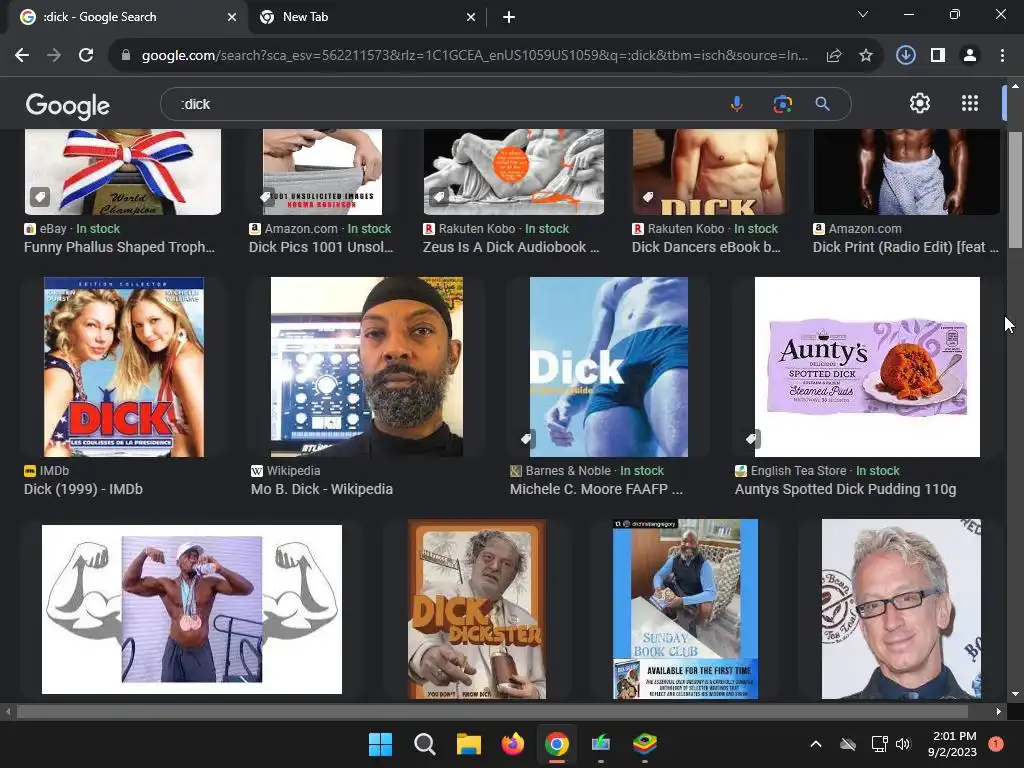Open 'Dick (1999) - IMDb' link
Image resolution: width=1024 pixels, height=768 pixels.
(x=83, y=489)
